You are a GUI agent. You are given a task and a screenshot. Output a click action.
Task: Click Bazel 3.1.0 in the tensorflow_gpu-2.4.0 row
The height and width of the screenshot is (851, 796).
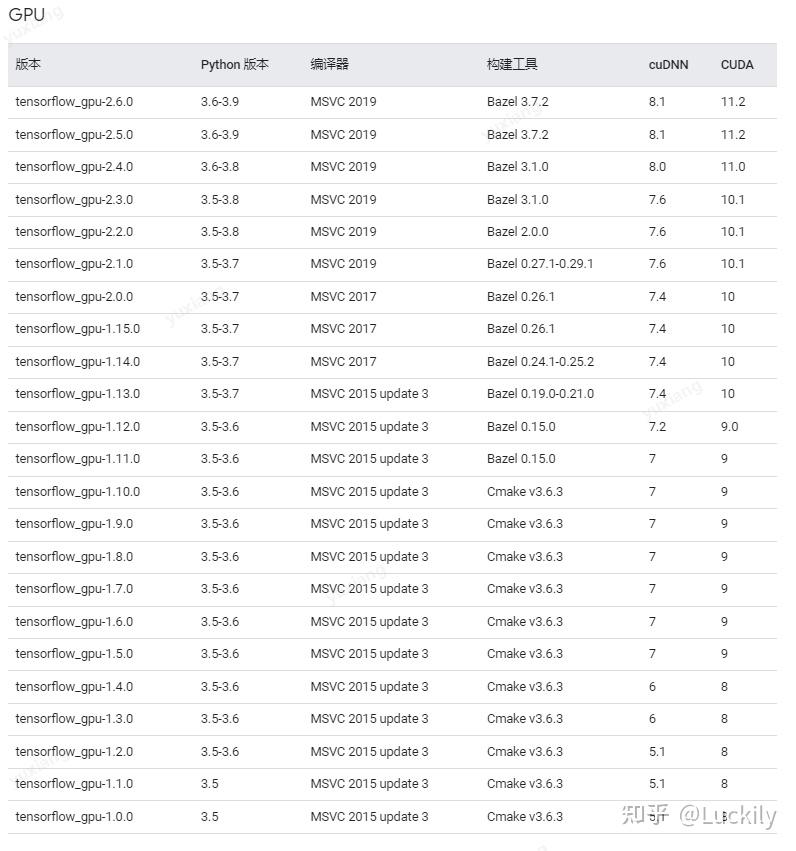[518, 167]
